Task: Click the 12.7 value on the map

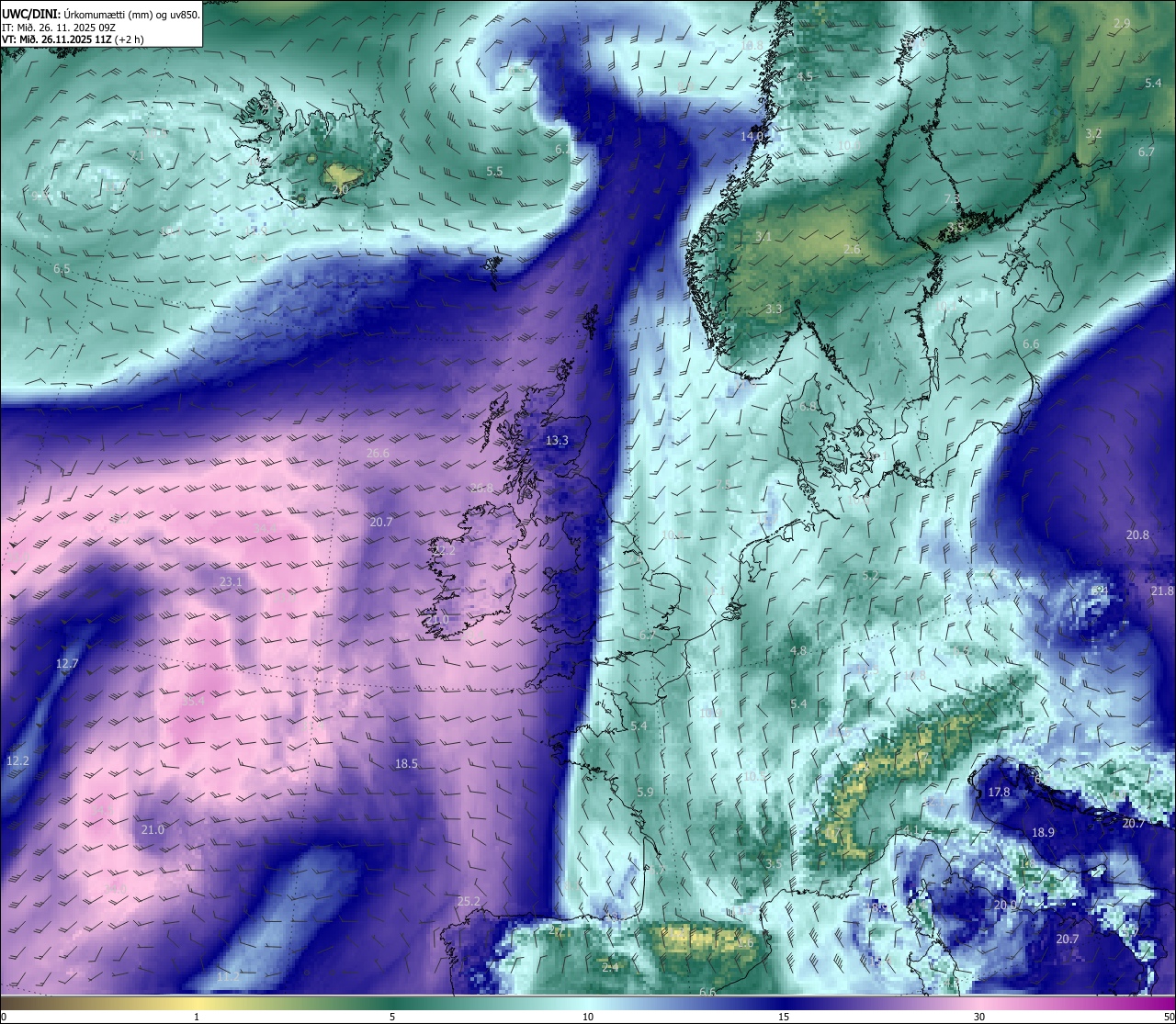Action: point(67,663)
